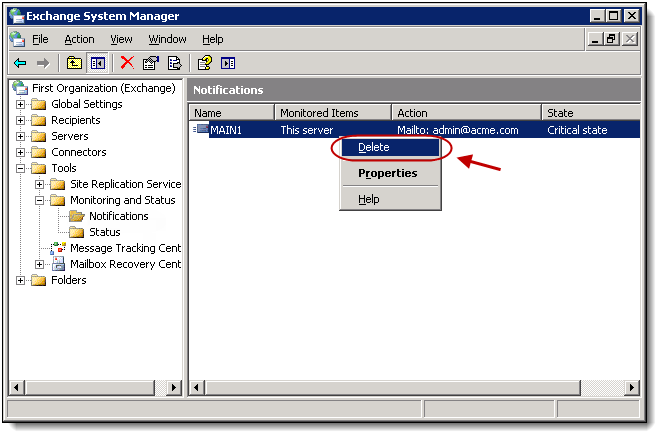Select the Tools tree item
The width and height of the screenshot is (664, 440).
[64, 169]
